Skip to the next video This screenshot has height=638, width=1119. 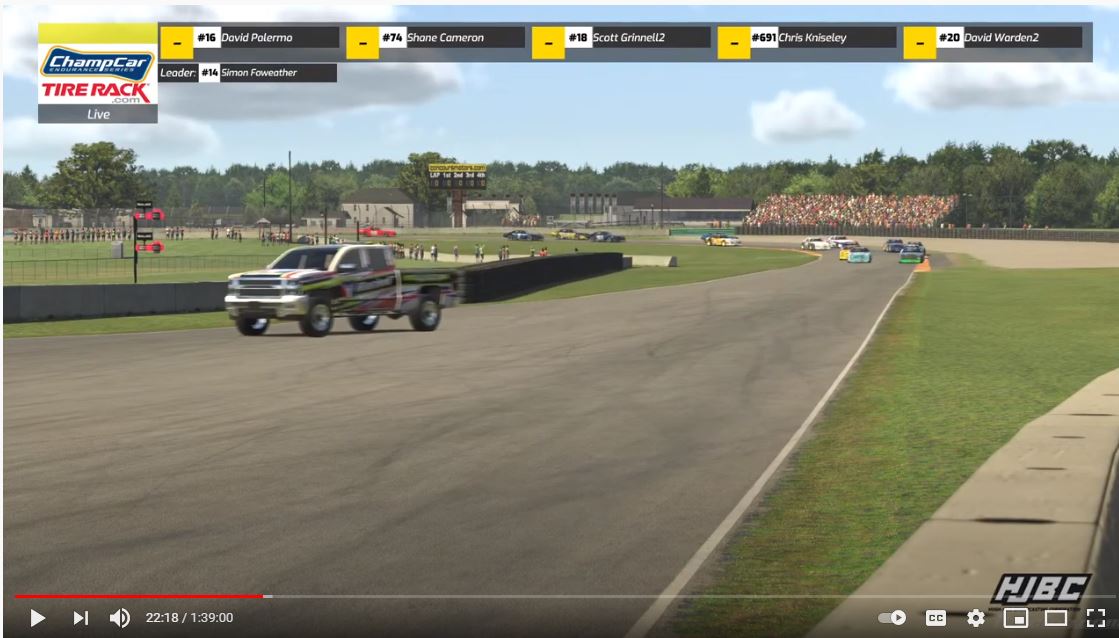pos(81,618)
